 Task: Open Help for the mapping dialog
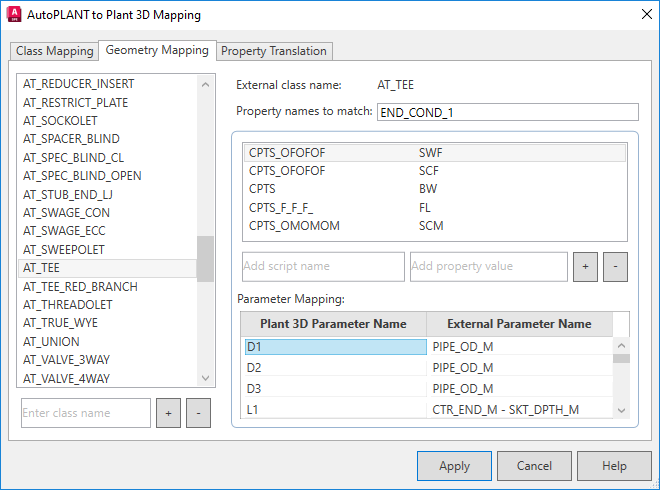pos(614,466)
